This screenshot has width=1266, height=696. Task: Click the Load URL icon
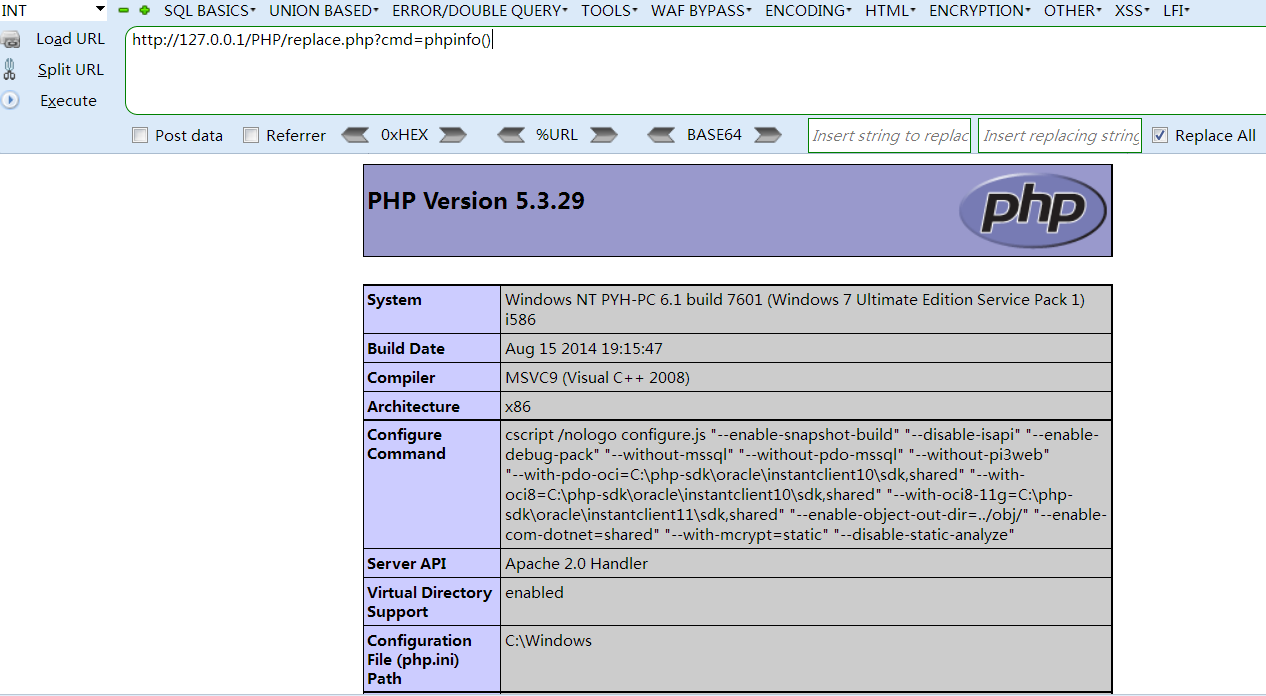(11, 39)
